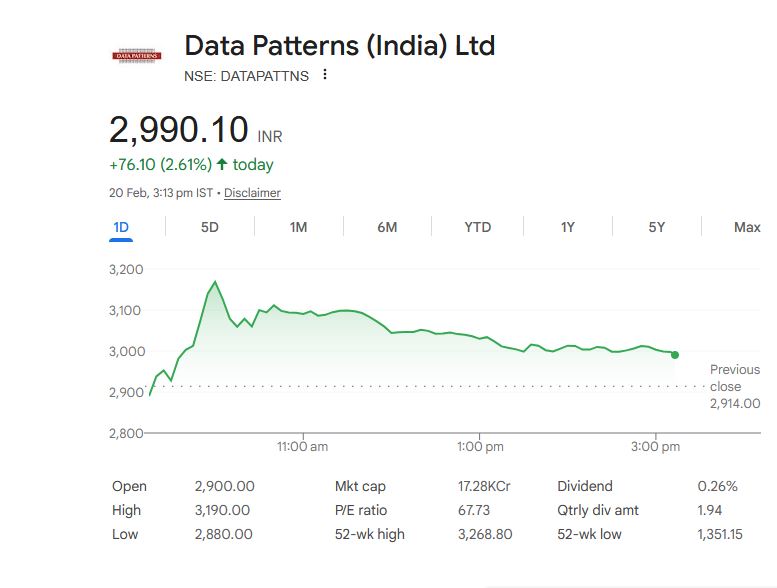This screenshot has height=588, width=777.
Task: Switch to the 6M time range
Action: 387,227
